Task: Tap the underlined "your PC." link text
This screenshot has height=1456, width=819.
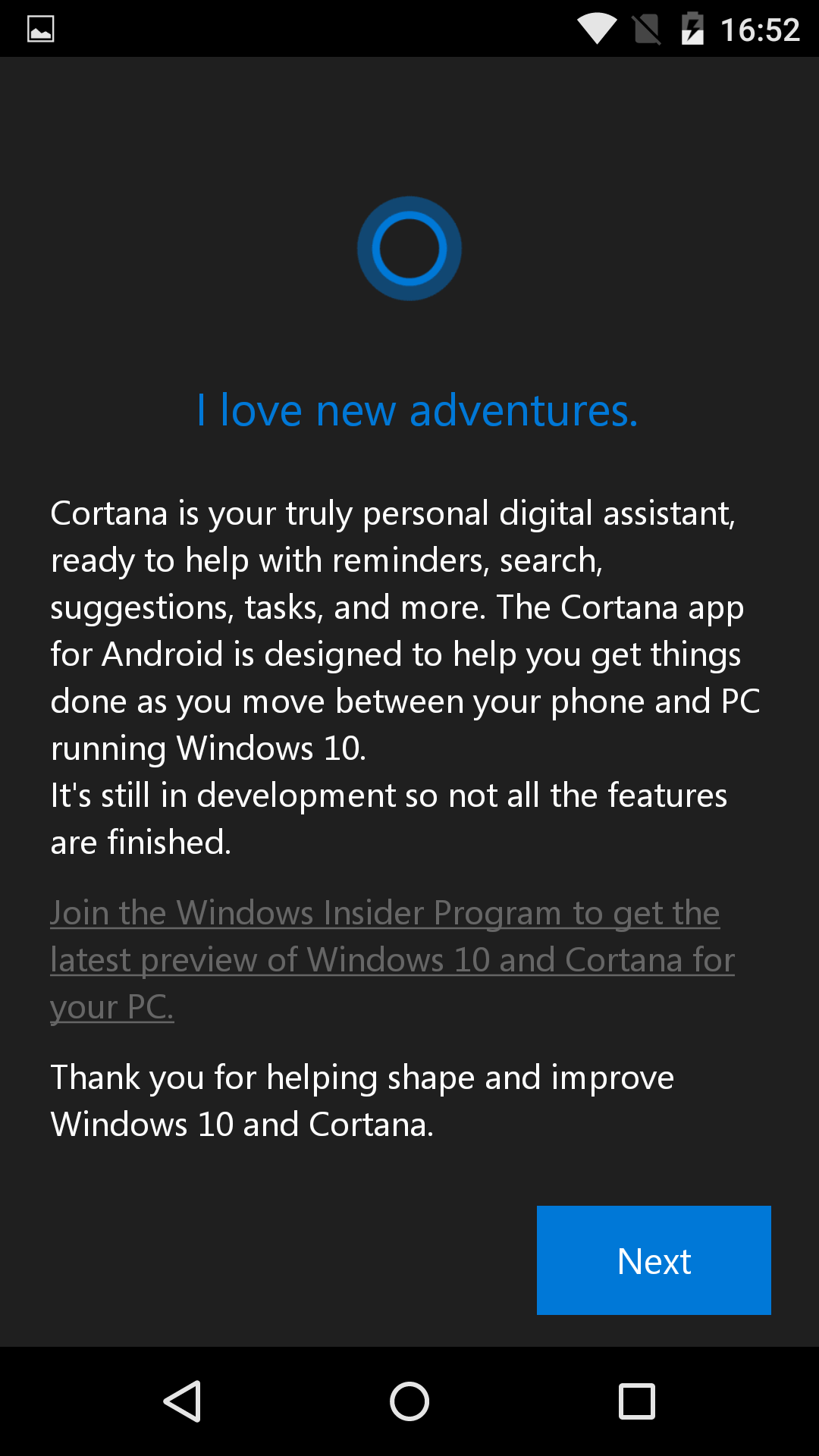Action: tap(111, 1006)
